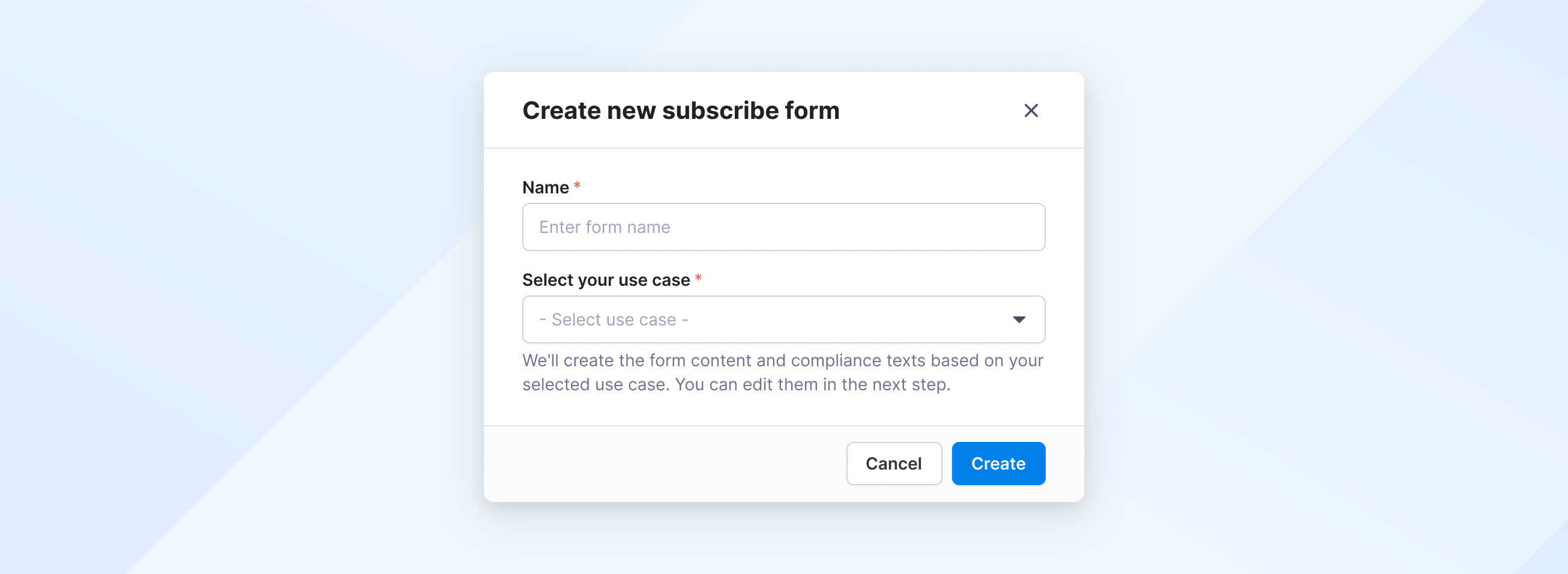Click the '- Select use case -' placeholder
1568x574 pixels.
tap(614, 319)
